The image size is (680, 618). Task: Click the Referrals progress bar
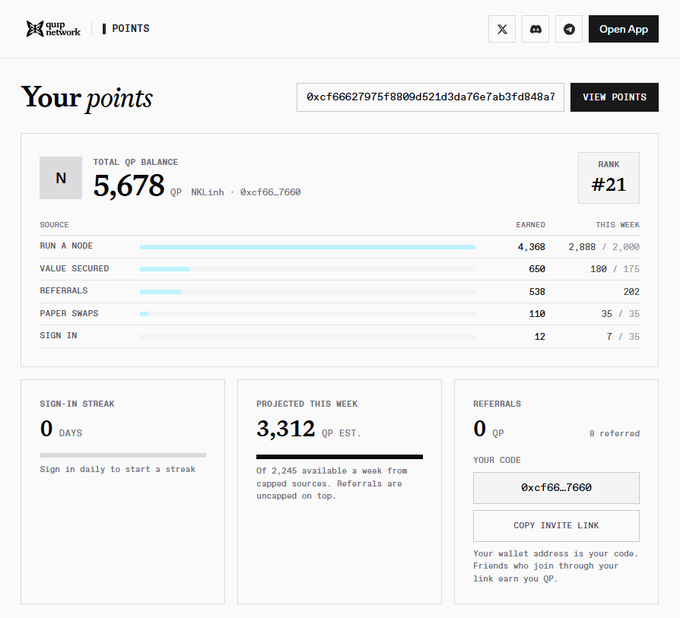[x=307, y=292]
